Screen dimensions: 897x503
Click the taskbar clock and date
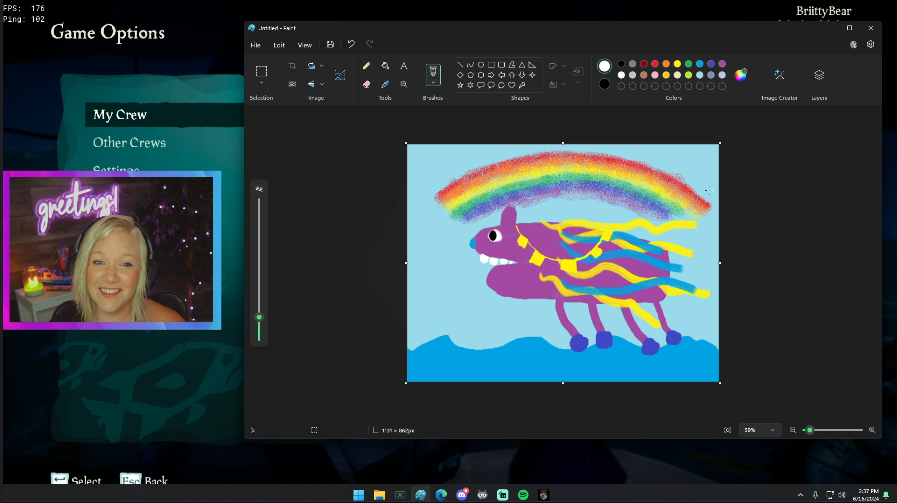pos(868,495)
